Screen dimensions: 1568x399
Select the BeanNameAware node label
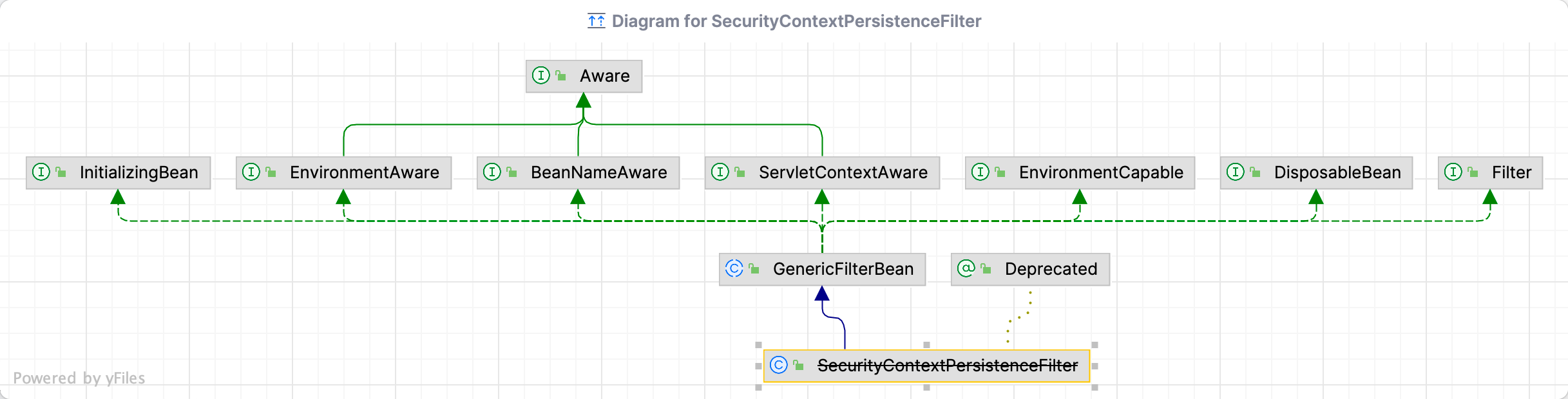(x=598, y=172)
